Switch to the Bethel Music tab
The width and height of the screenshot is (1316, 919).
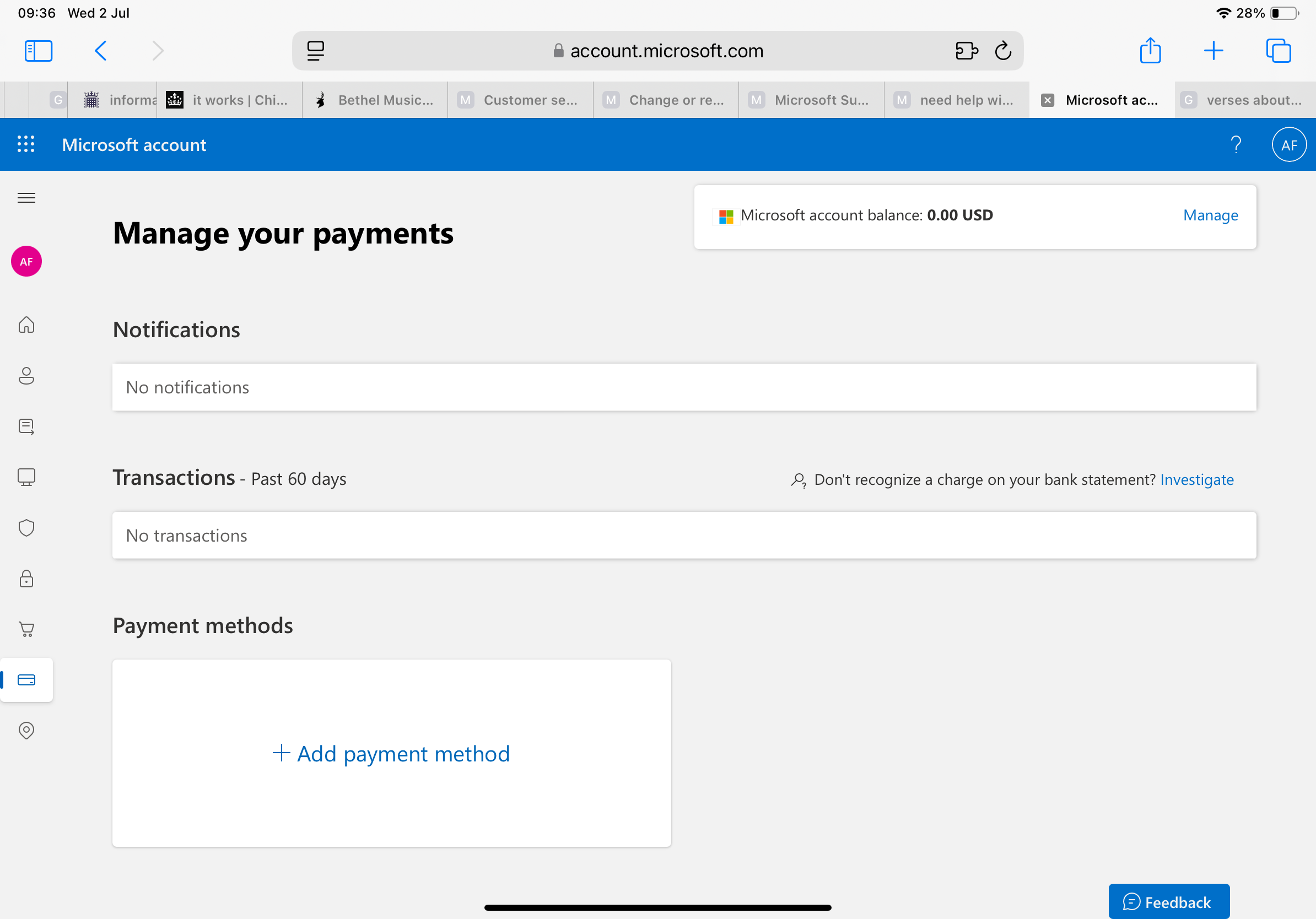pos(375,100)
